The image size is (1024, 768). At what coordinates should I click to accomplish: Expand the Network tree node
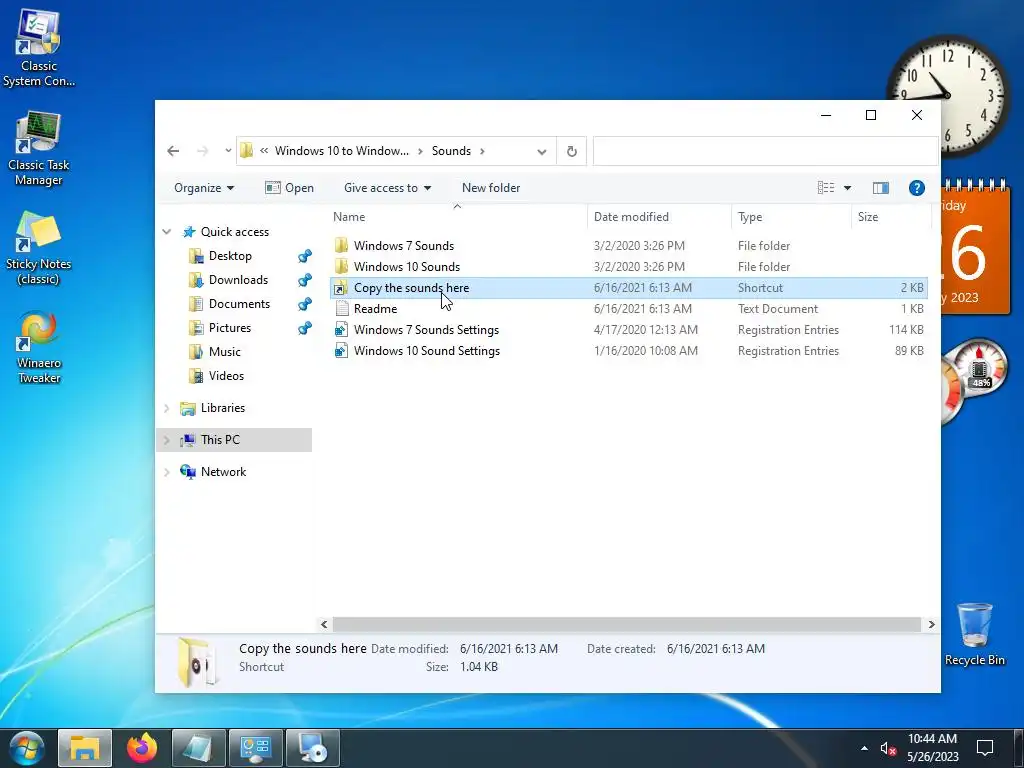click(167, 472)
